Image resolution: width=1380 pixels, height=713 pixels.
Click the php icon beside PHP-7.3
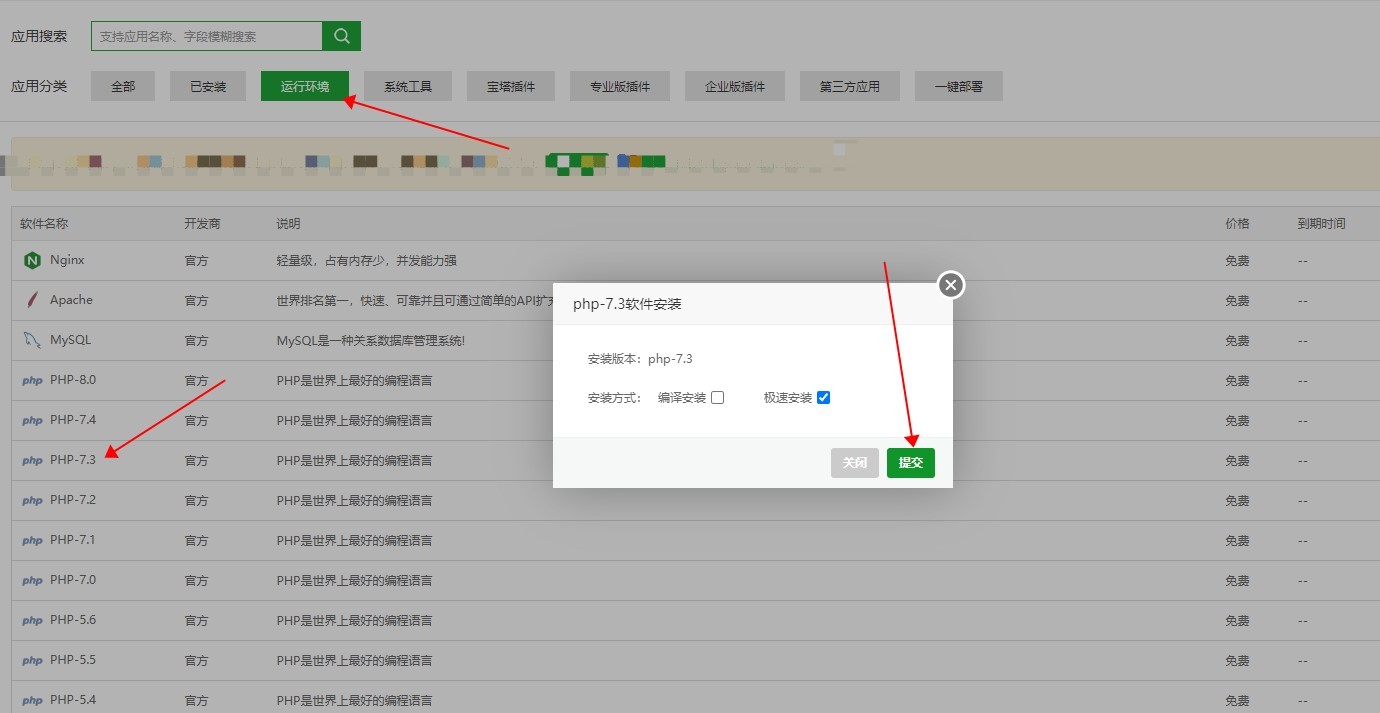pos(32,461)
